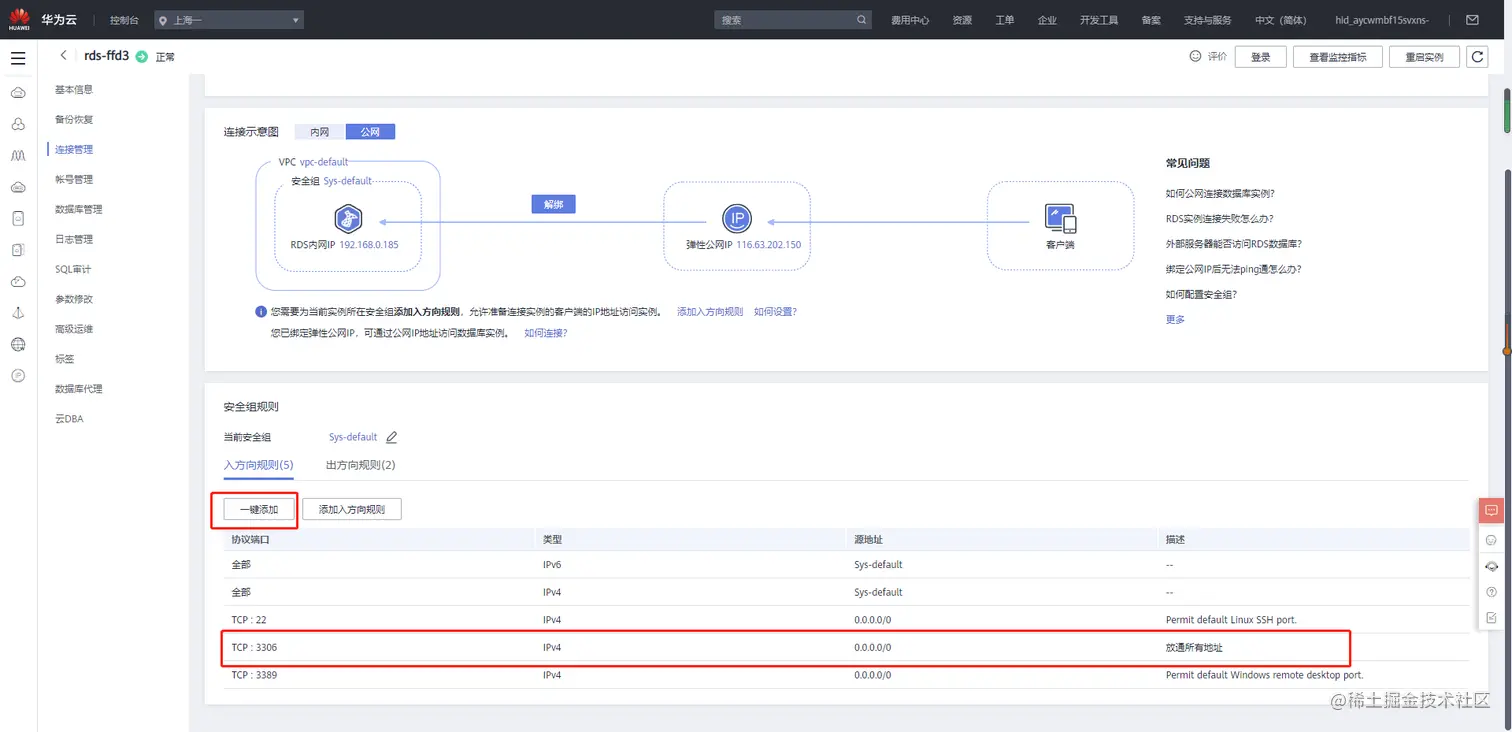Select the 出方向规则(2) tab
1512x732 pixels.
pyautogui.click(x=361, y=465)
